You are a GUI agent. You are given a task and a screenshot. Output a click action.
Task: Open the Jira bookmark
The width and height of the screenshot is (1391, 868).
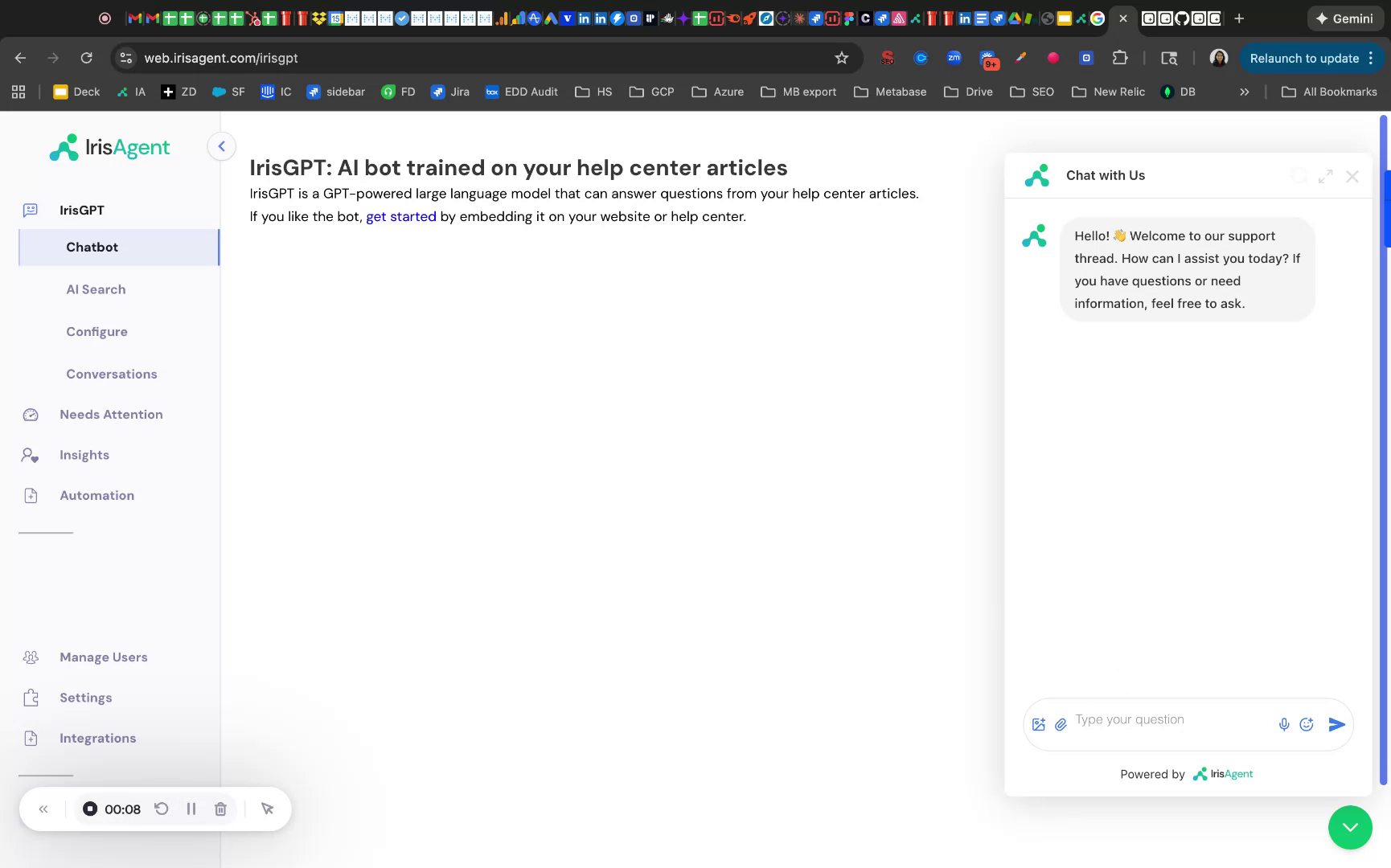[x=450, y=92]
